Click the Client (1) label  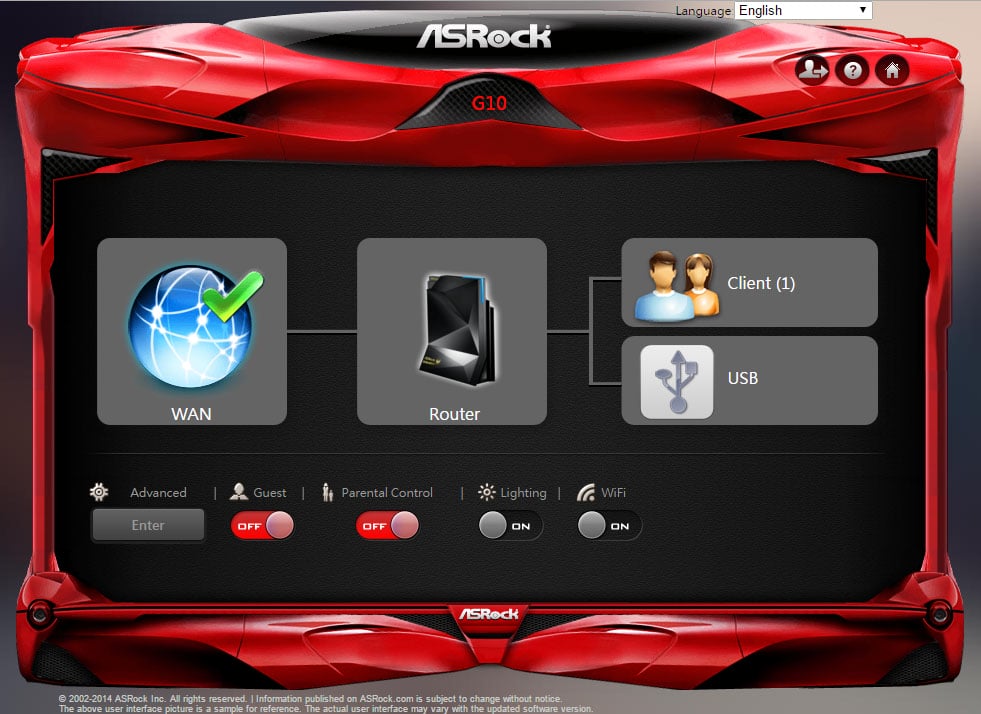pos(761,283)
